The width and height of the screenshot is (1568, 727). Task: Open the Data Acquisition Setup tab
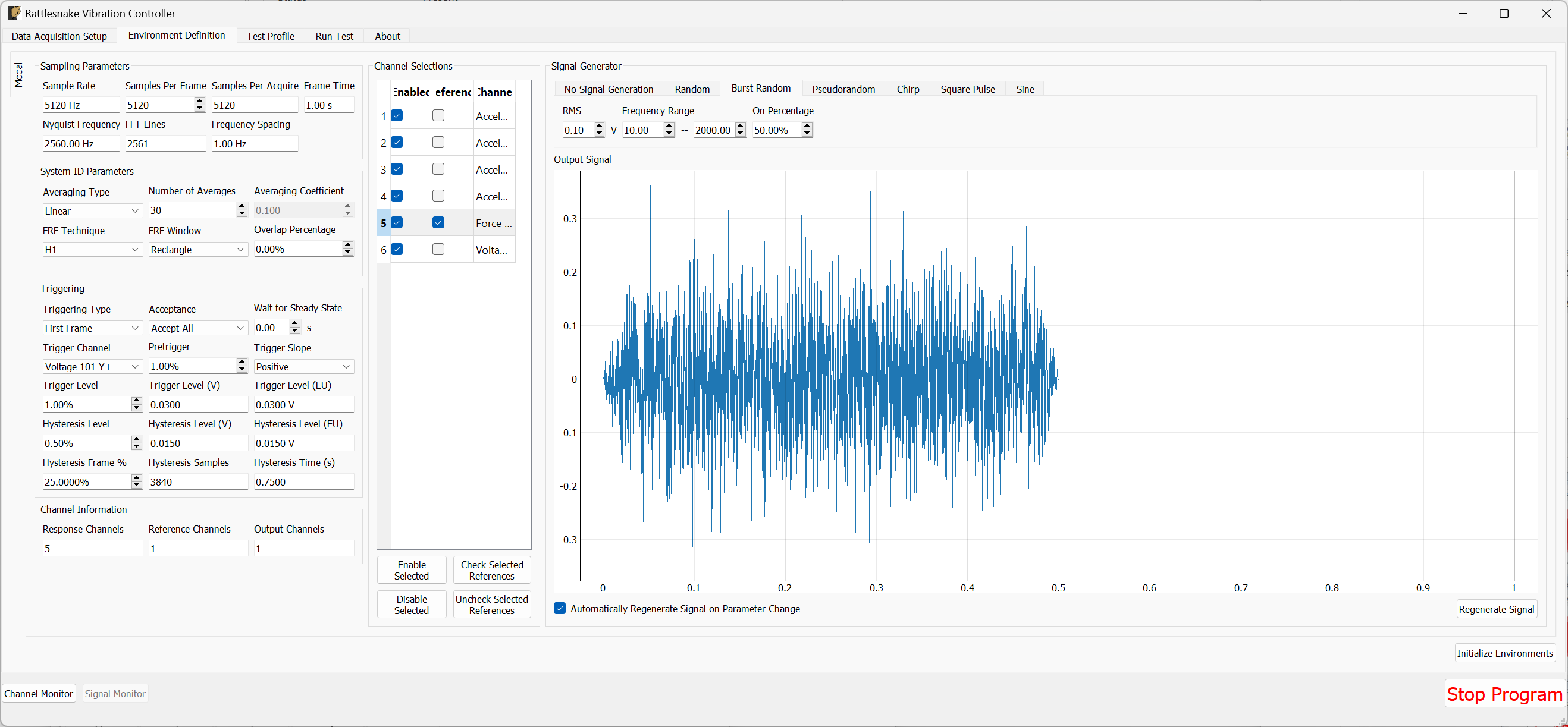[59, 36]
